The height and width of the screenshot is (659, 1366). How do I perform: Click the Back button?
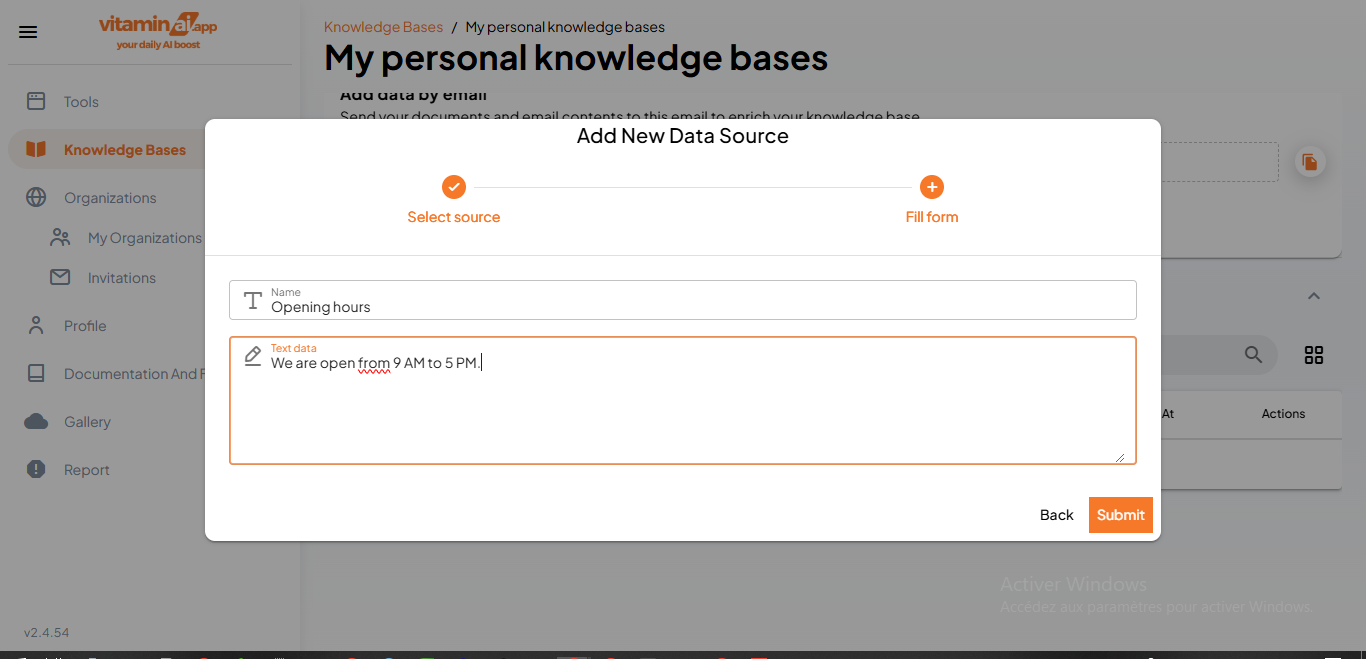[1056, 514]
